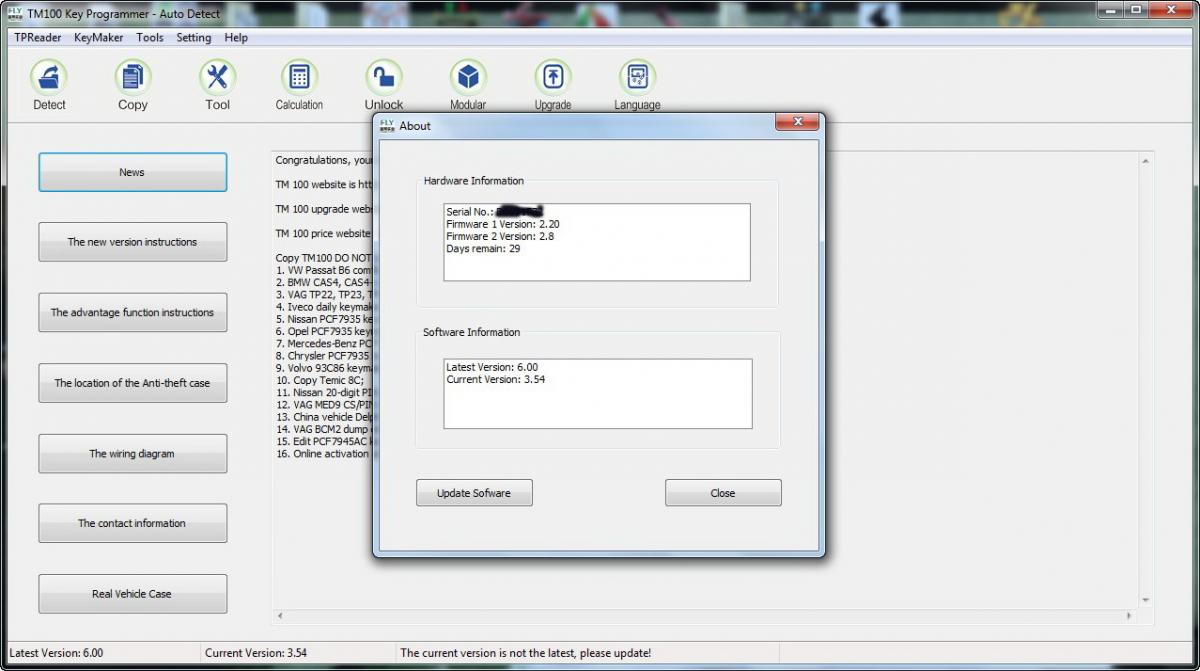
Task: Open The new version instructions
Action: (x=132, y=242)
